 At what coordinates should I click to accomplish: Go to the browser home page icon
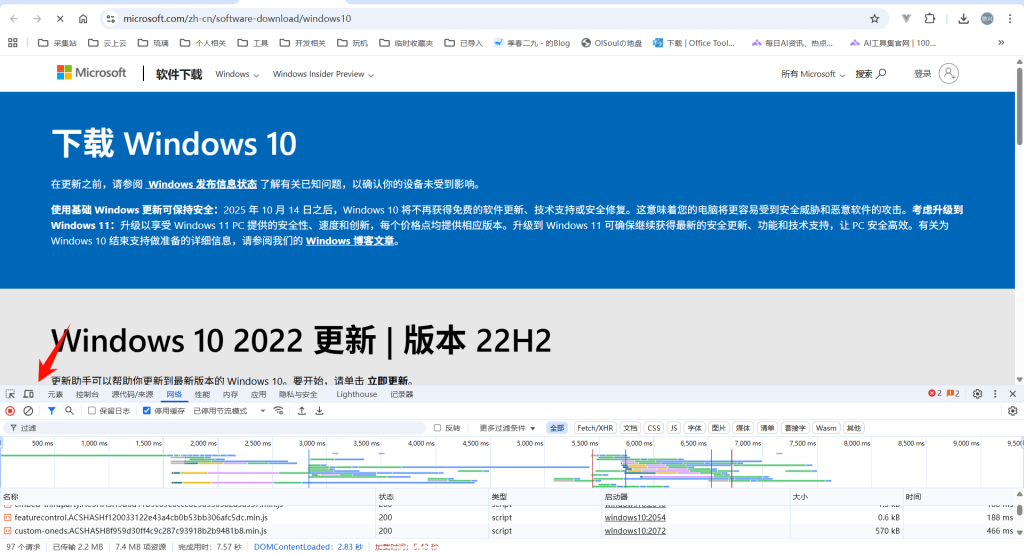click(83, 19)
